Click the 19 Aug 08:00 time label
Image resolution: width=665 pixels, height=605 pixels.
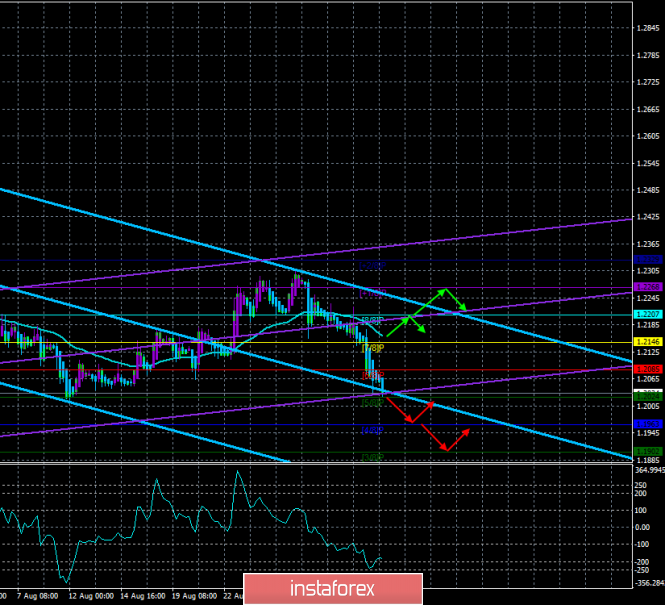pyautogui.click(x=195, y=596)
